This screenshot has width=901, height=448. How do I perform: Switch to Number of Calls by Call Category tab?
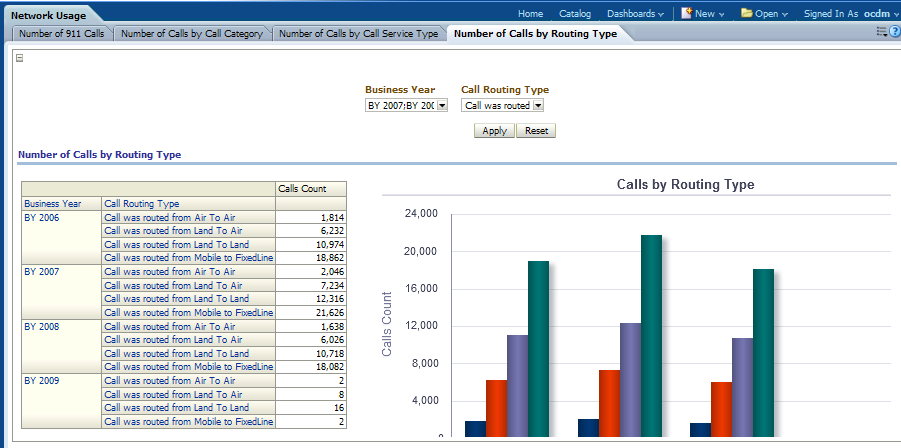(192, 33)
